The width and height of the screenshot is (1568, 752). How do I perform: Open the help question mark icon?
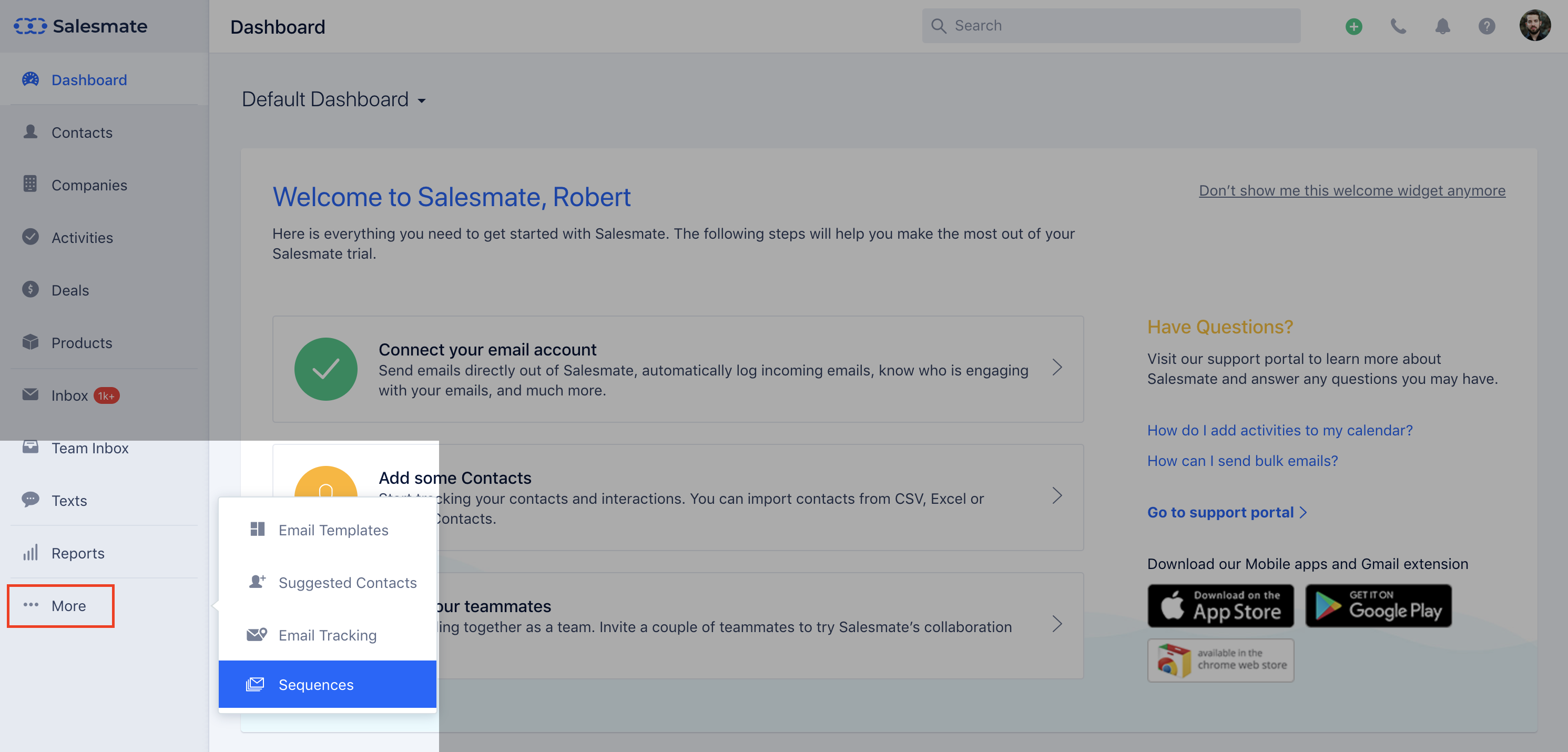1486,26
